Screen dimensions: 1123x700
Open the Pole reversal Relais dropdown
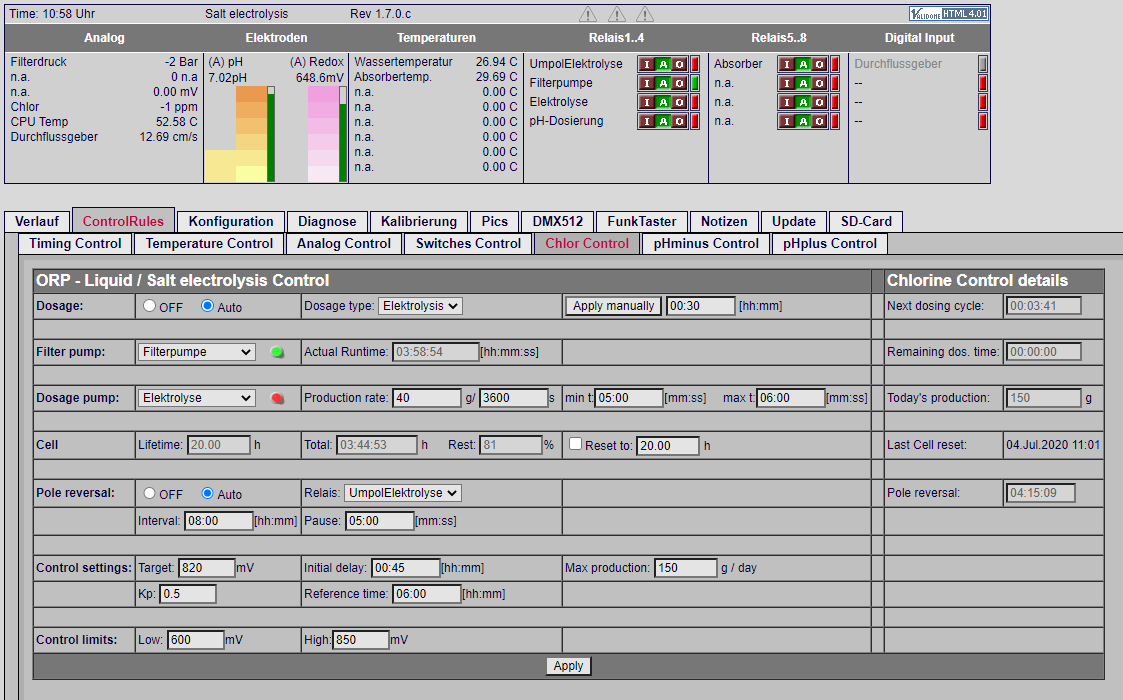tap(403, 493)
